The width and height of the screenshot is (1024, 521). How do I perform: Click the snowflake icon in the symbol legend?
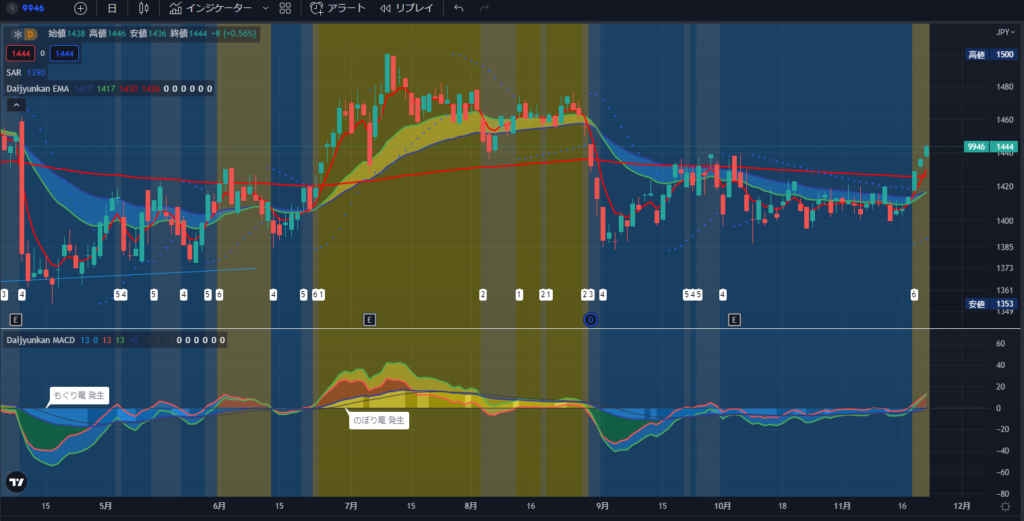coord(16,34)
